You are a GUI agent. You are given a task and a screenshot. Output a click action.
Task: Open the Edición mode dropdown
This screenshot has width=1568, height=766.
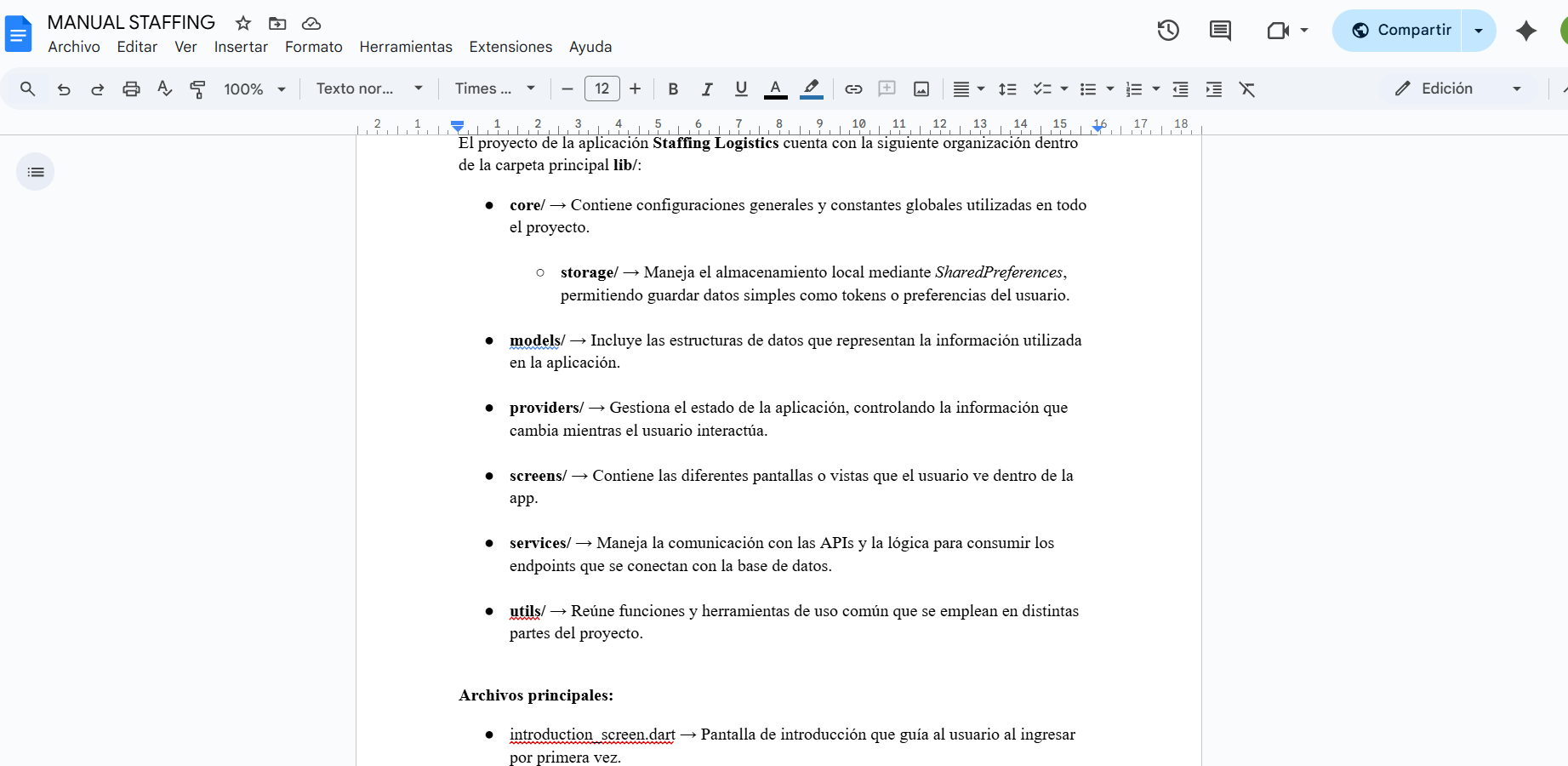pos(1458,89)
